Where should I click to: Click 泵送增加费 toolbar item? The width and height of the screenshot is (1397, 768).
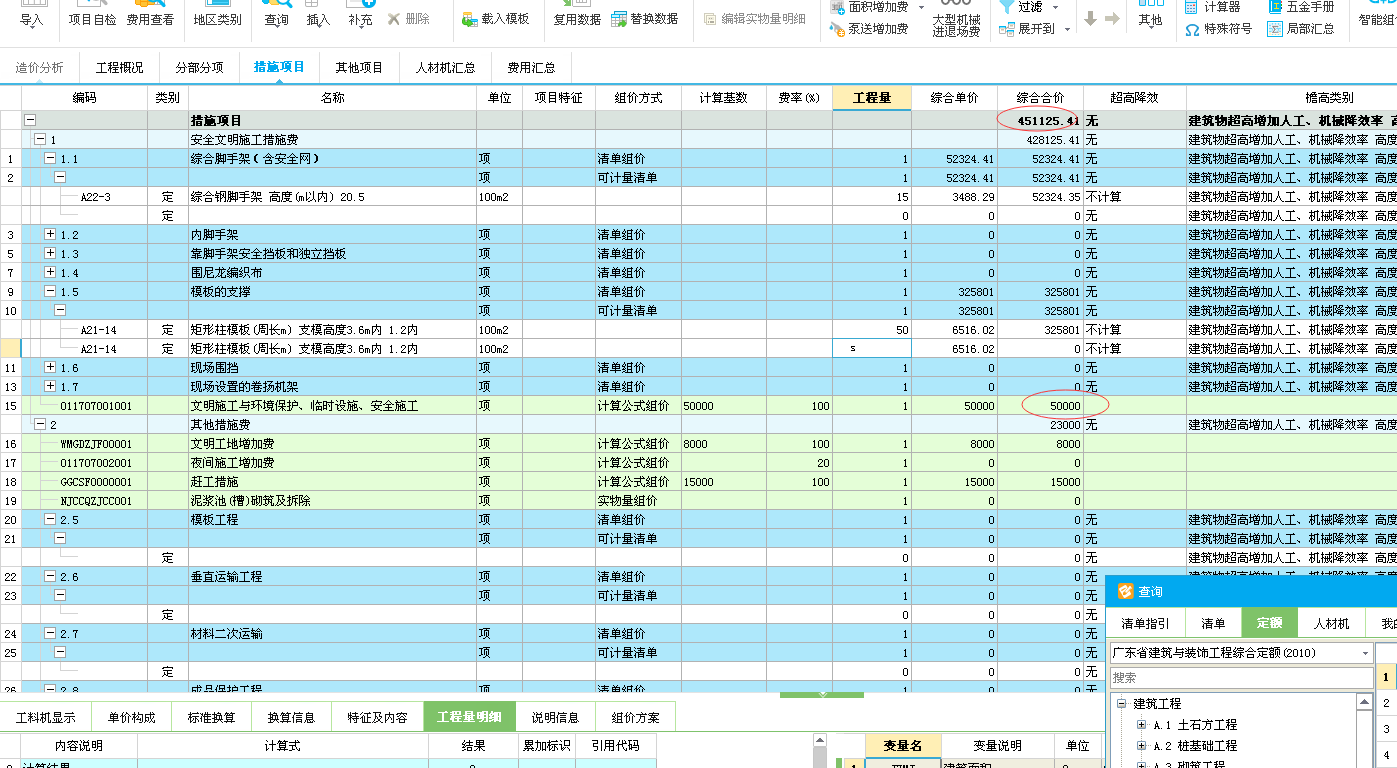pyautogui.click(x=869, y=29)
